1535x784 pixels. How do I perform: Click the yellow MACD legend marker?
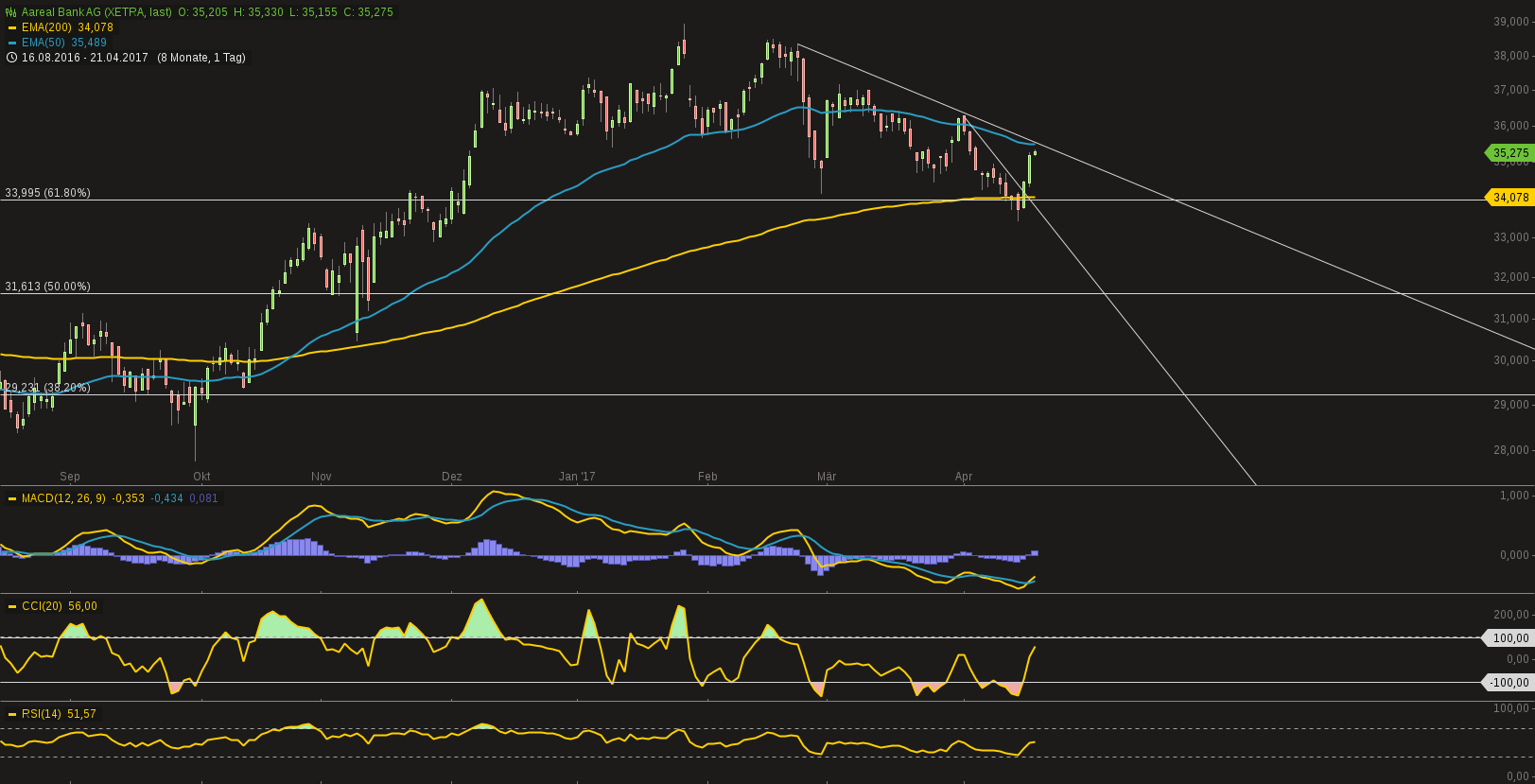(x=12, y=498)
